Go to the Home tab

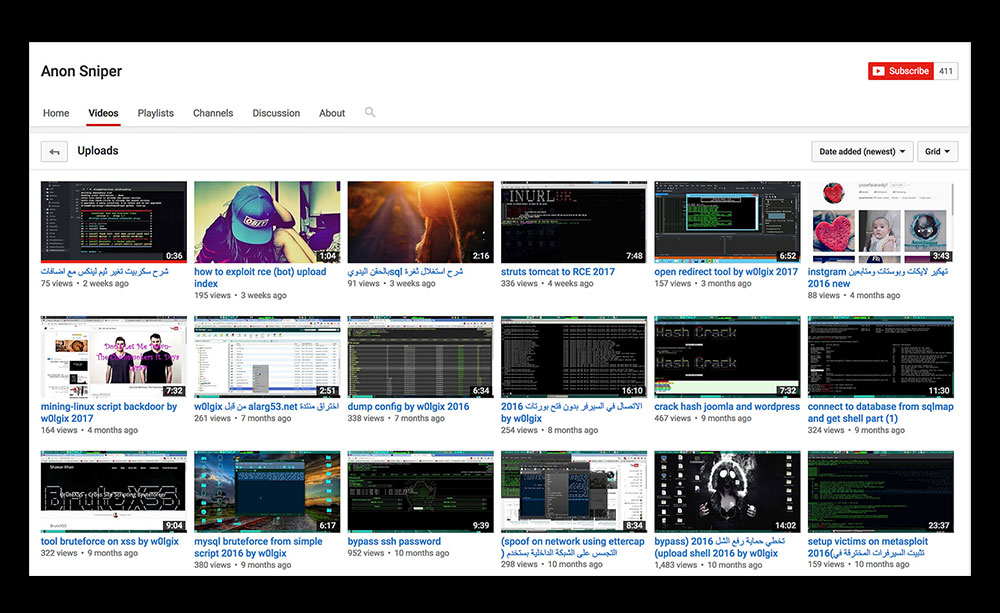click(56, 113)
